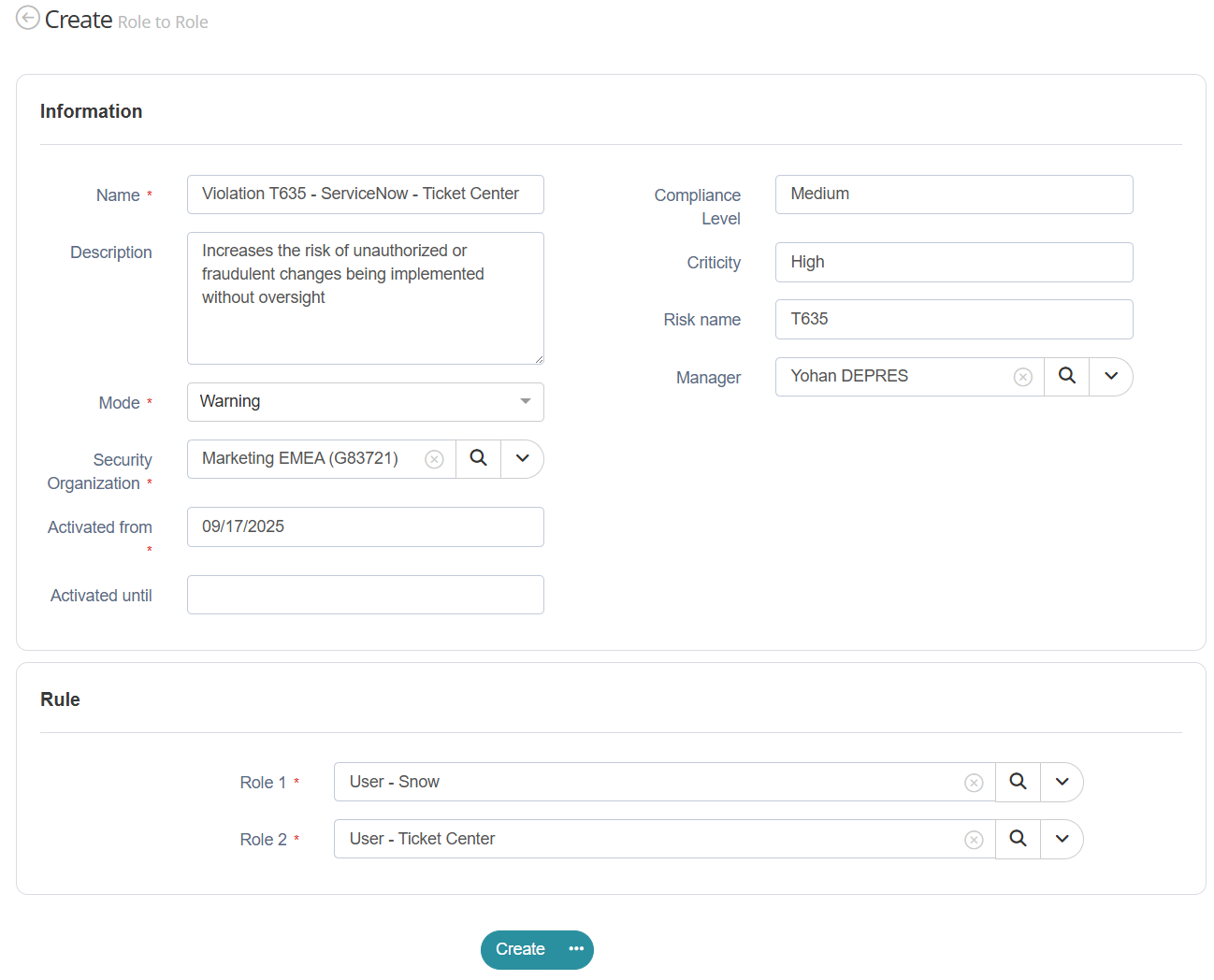
Task: Clear the Security Organization field value
Action: (x=434, y=459)
